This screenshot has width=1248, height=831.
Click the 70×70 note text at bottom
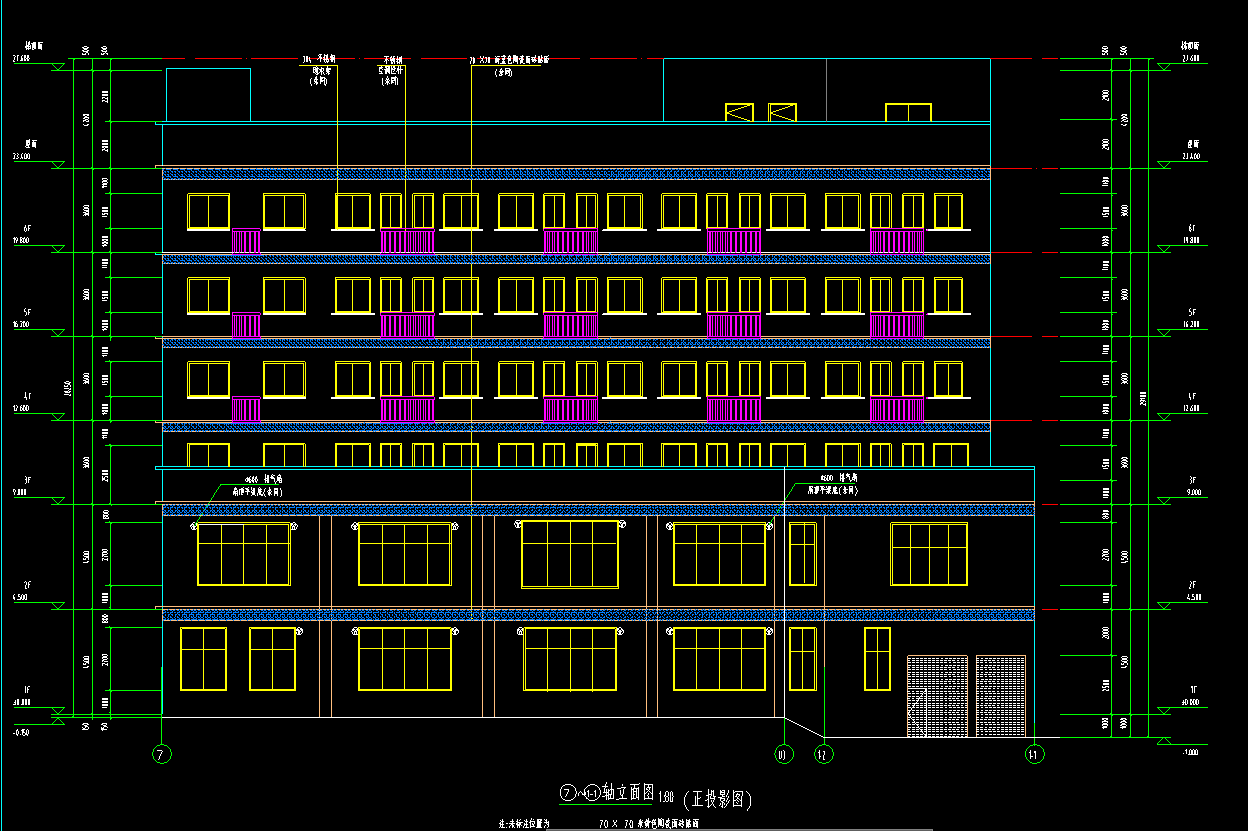coord(648,823)
